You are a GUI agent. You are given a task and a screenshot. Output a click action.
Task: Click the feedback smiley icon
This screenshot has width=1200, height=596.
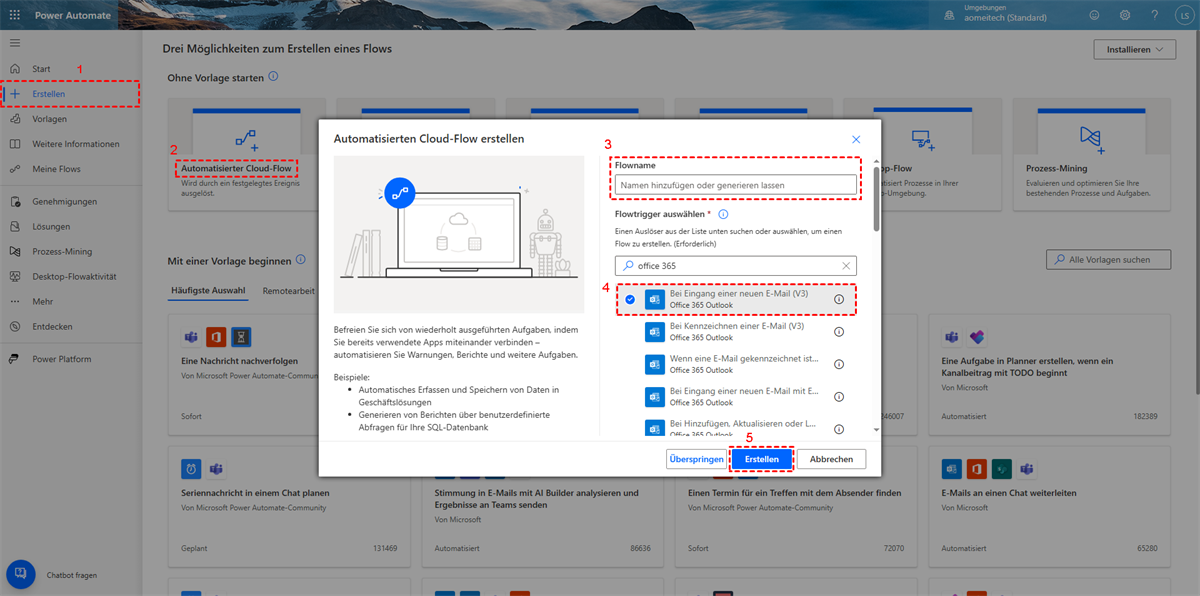coord(1094,15)
